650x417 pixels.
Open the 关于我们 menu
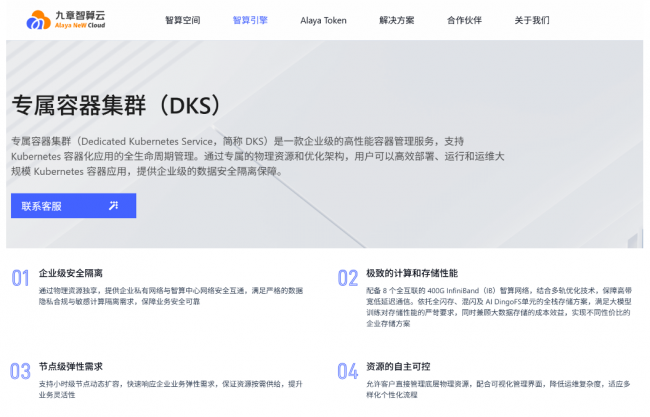pos(532,20)
